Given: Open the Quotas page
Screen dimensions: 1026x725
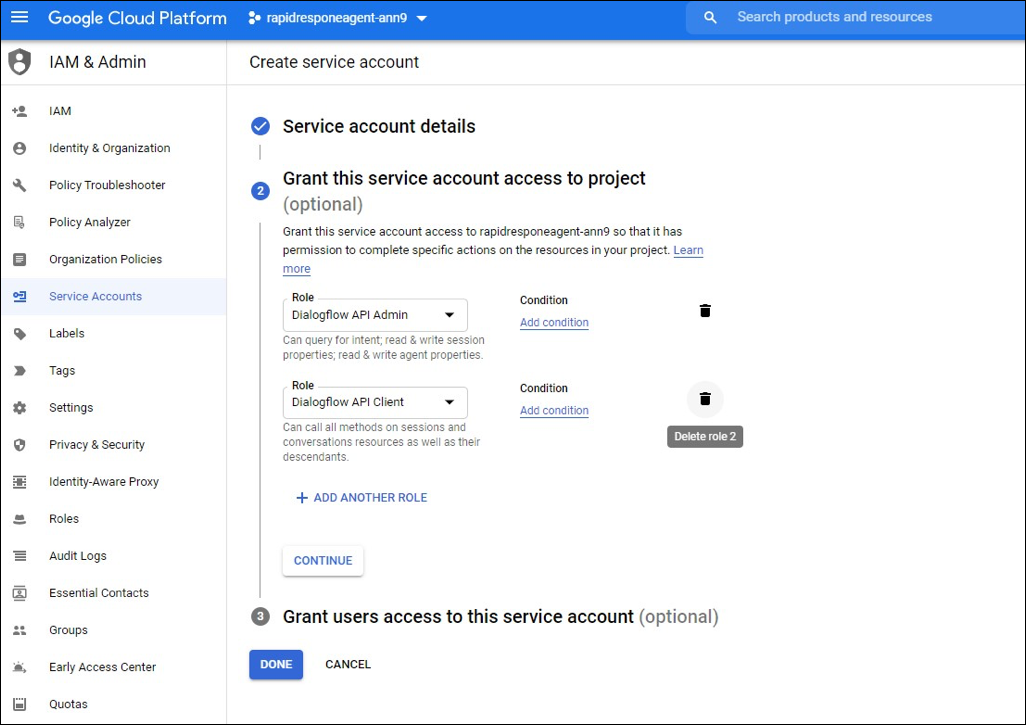Looking at the screenshot, I should [x=68, y=703].
